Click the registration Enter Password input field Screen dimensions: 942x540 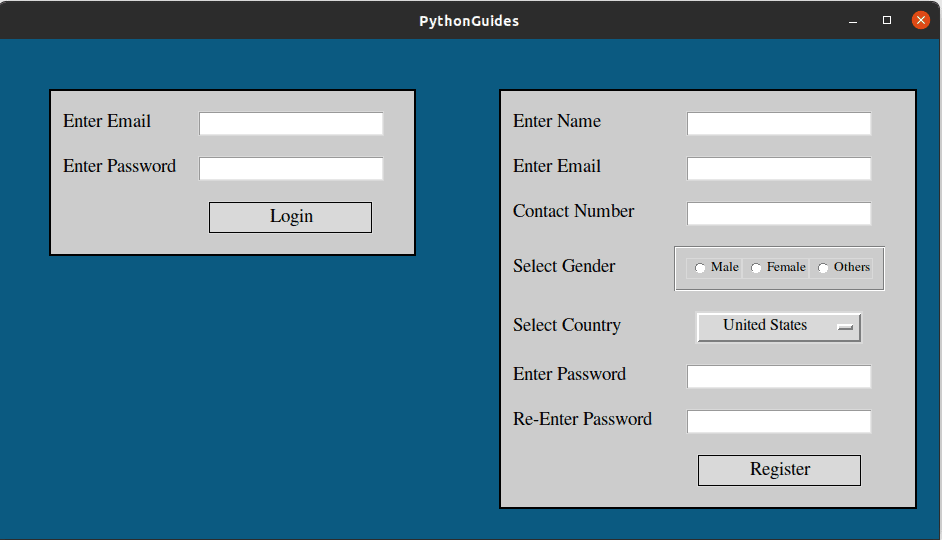[778, 376]
